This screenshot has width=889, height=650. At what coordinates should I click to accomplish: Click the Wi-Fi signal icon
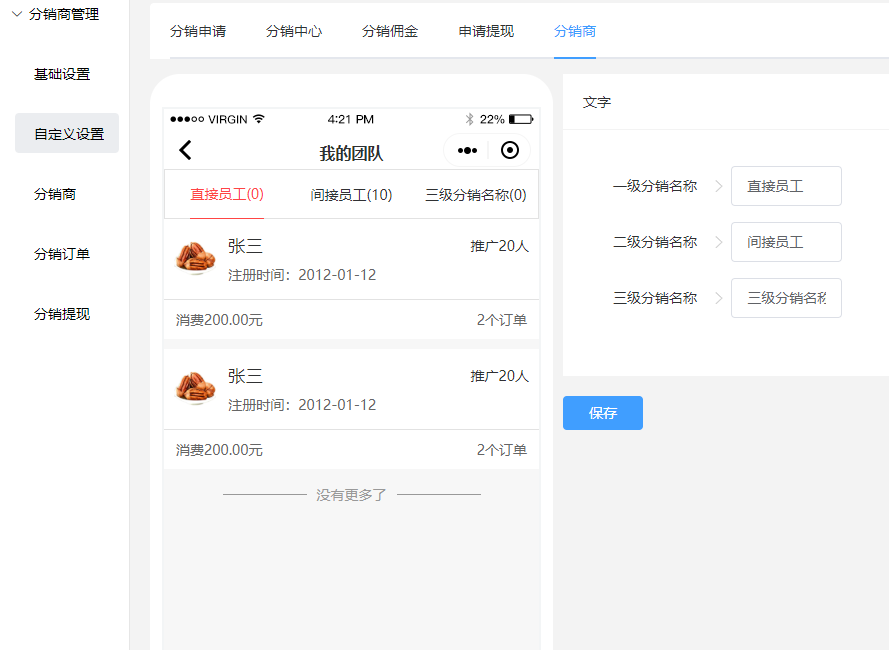[x=259, y=119]
